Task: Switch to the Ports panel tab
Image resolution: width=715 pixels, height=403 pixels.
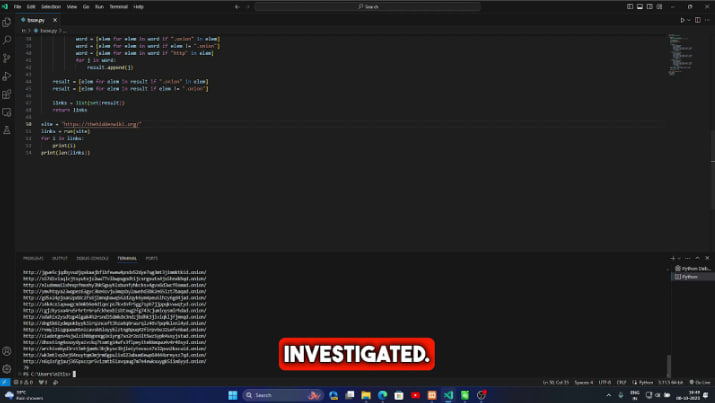Action: point(151,258)
